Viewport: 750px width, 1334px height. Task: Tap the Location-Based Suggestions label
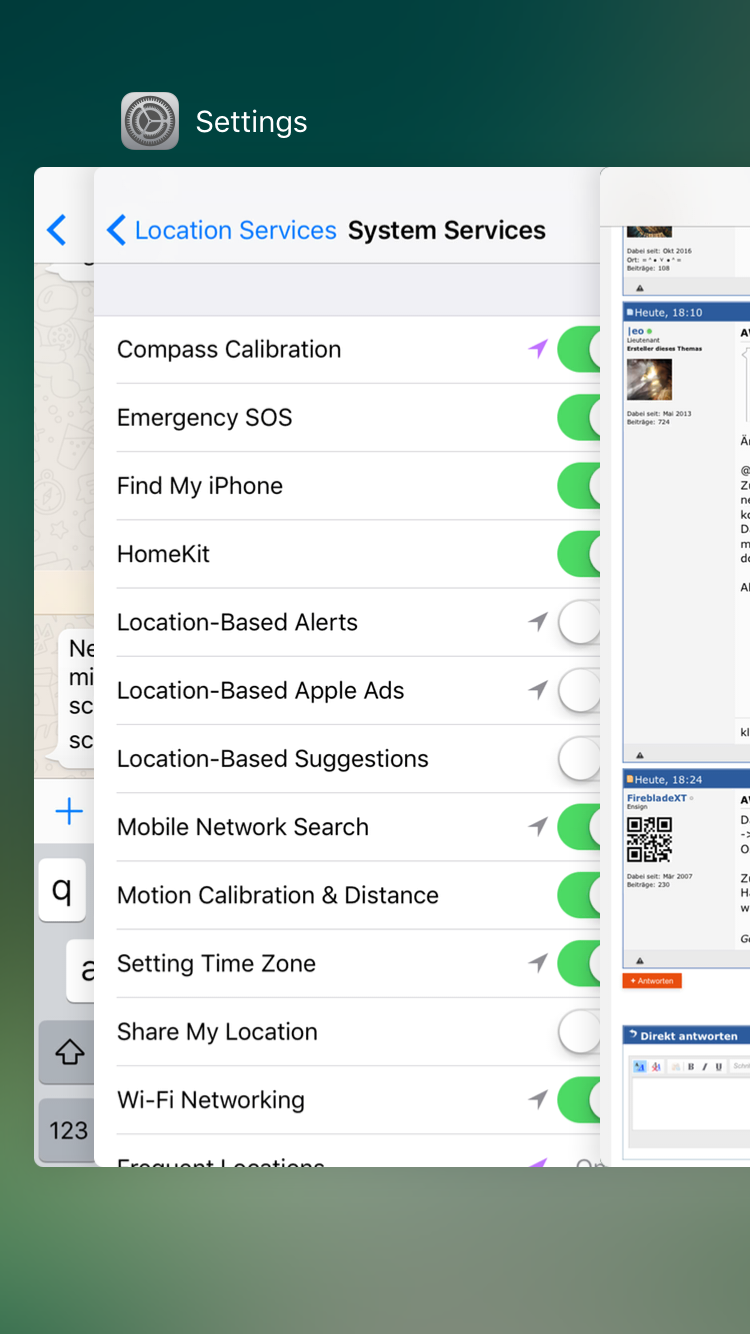(x=273, y=759)
